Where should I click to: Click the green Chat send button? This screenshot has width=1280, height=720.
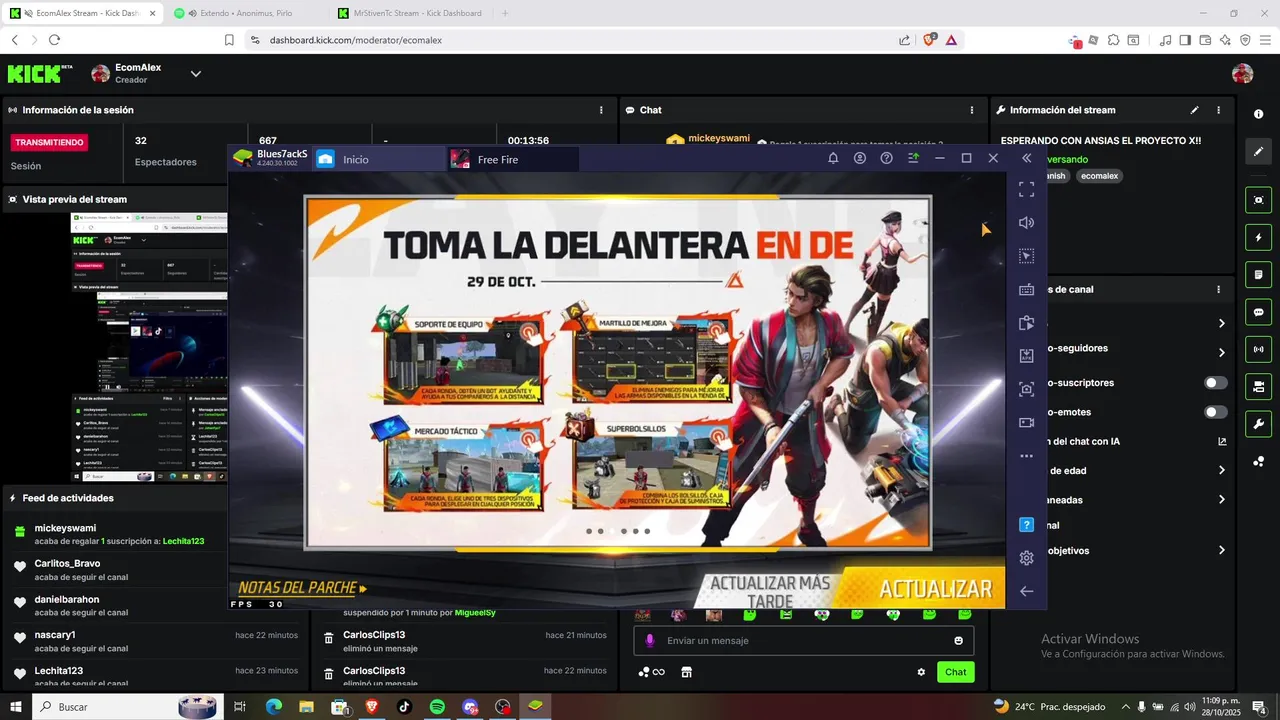click(956, 672)
